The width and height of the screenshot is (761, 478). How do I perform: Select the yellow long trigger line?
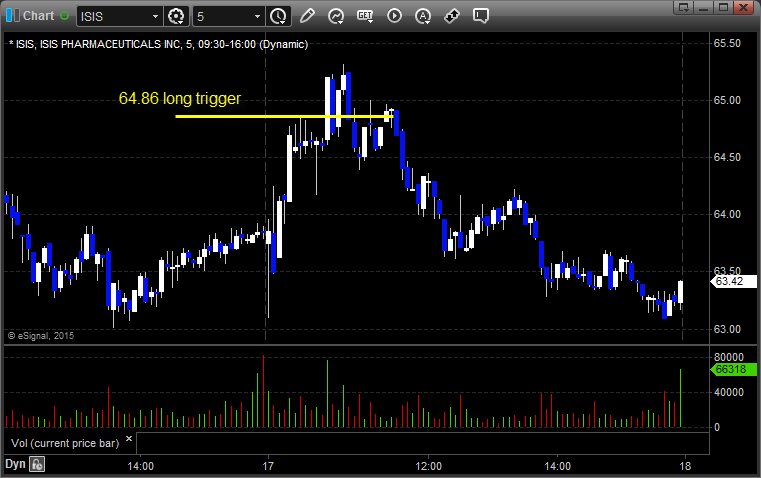pos(284,116)
